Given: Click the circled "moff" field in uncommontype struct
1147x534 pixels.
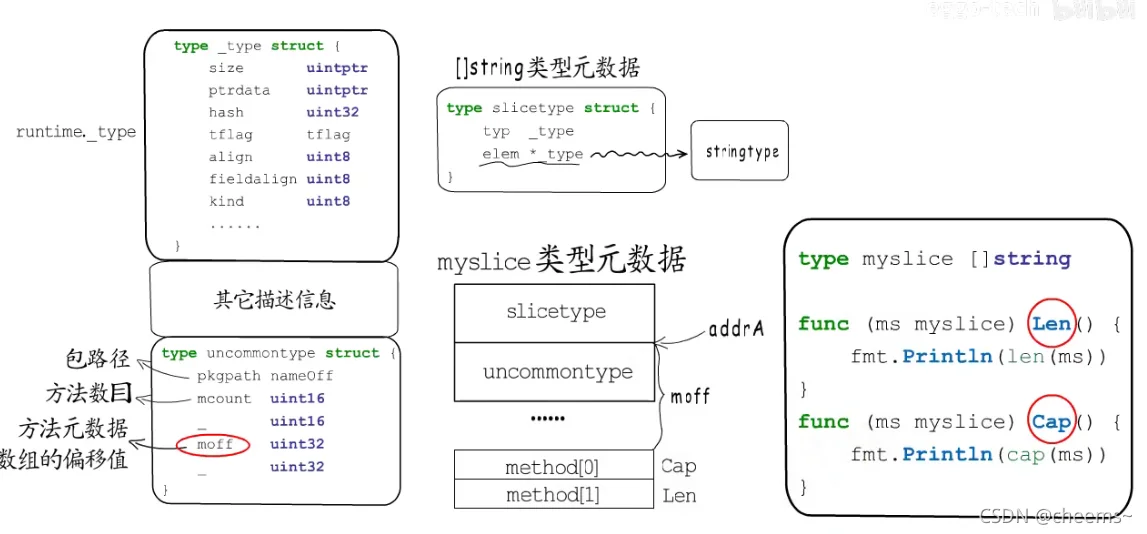Looking at the screenshot, I should [x=214, y=444].
